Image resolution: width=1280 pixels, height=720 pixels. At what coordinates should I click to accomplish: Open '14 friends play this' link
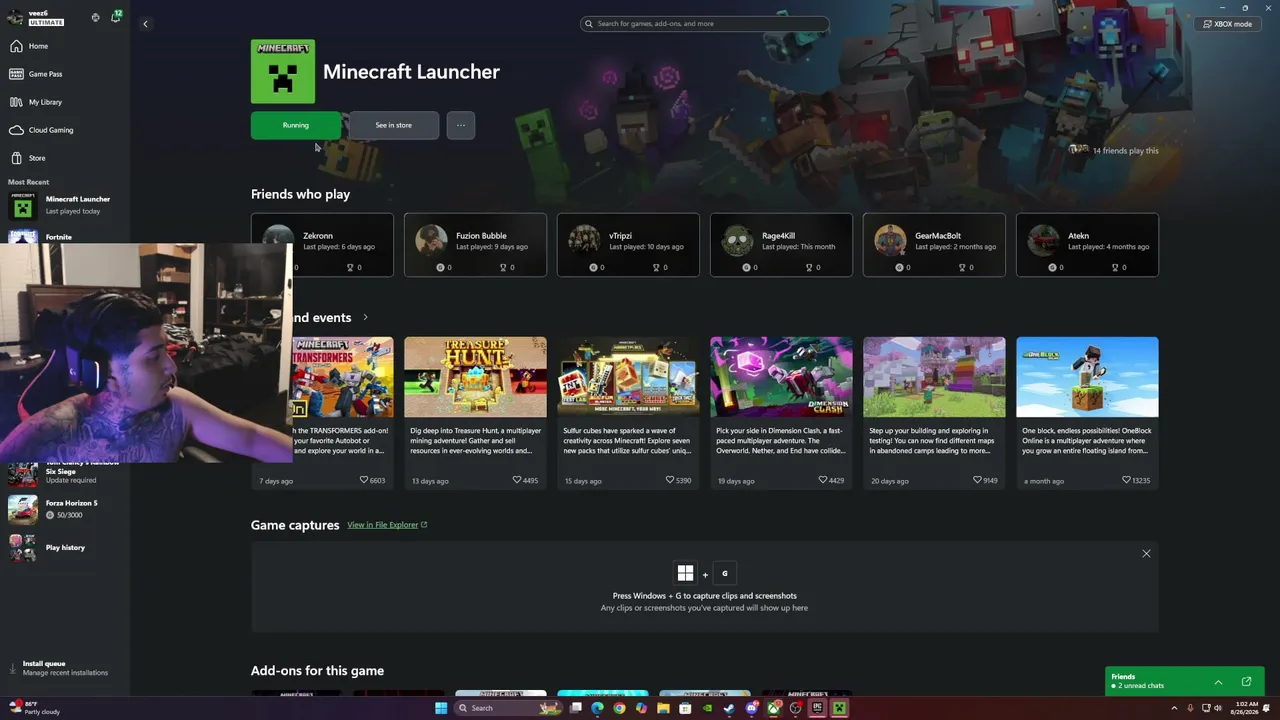[x=1114, y=151]
